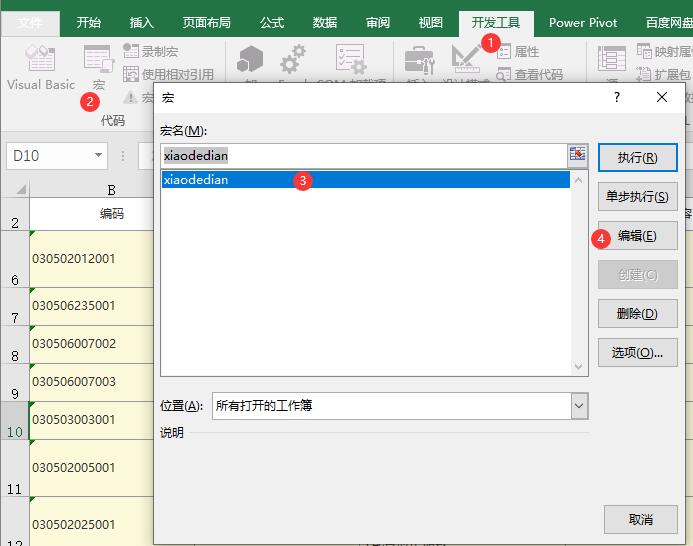Click the 宏 (Macros) ribbon icon
Screen dimensions: 693x546
click(98, 67)
